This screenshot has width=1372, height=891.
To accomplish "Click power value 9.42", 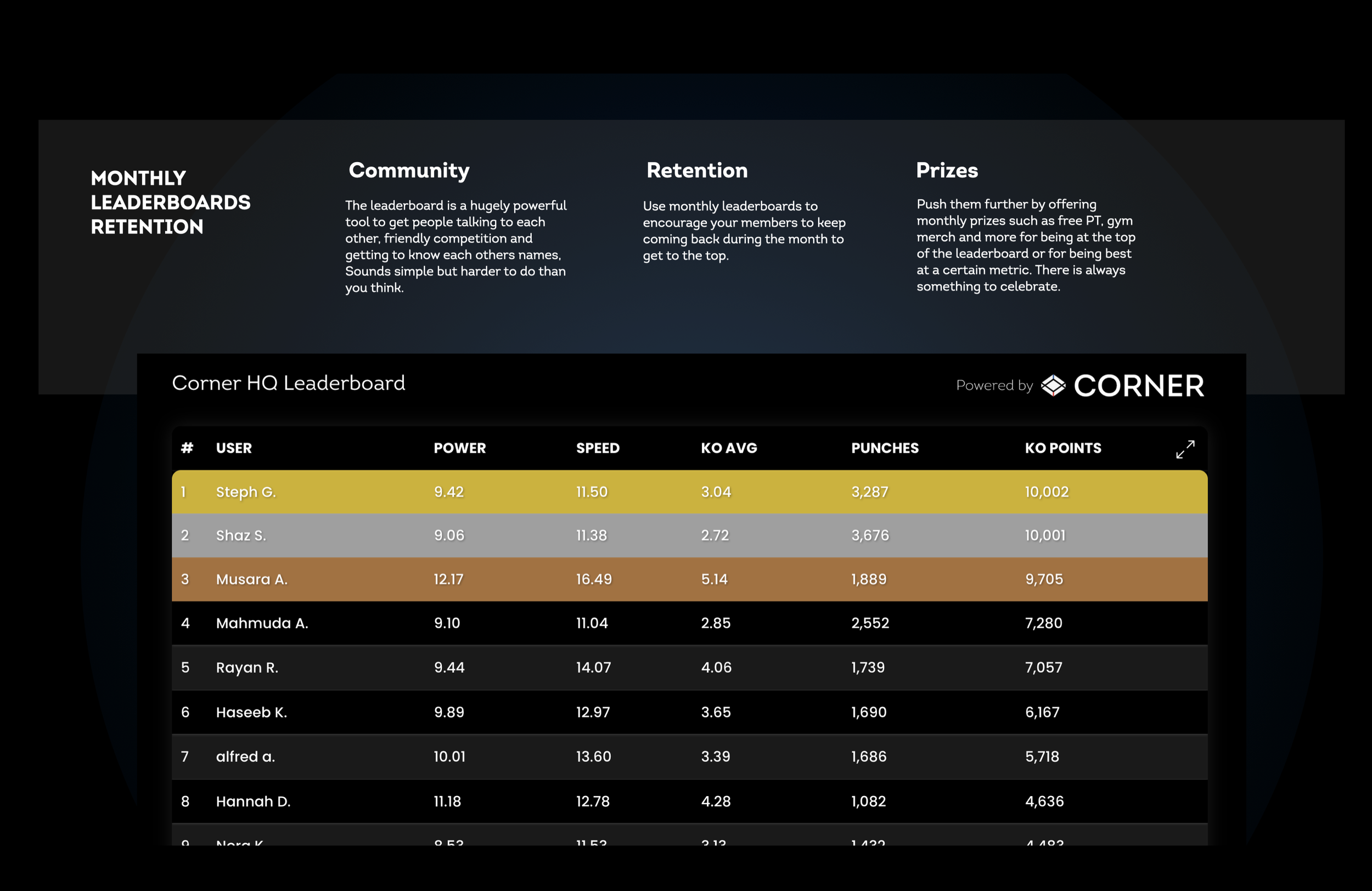I will 449,492.
